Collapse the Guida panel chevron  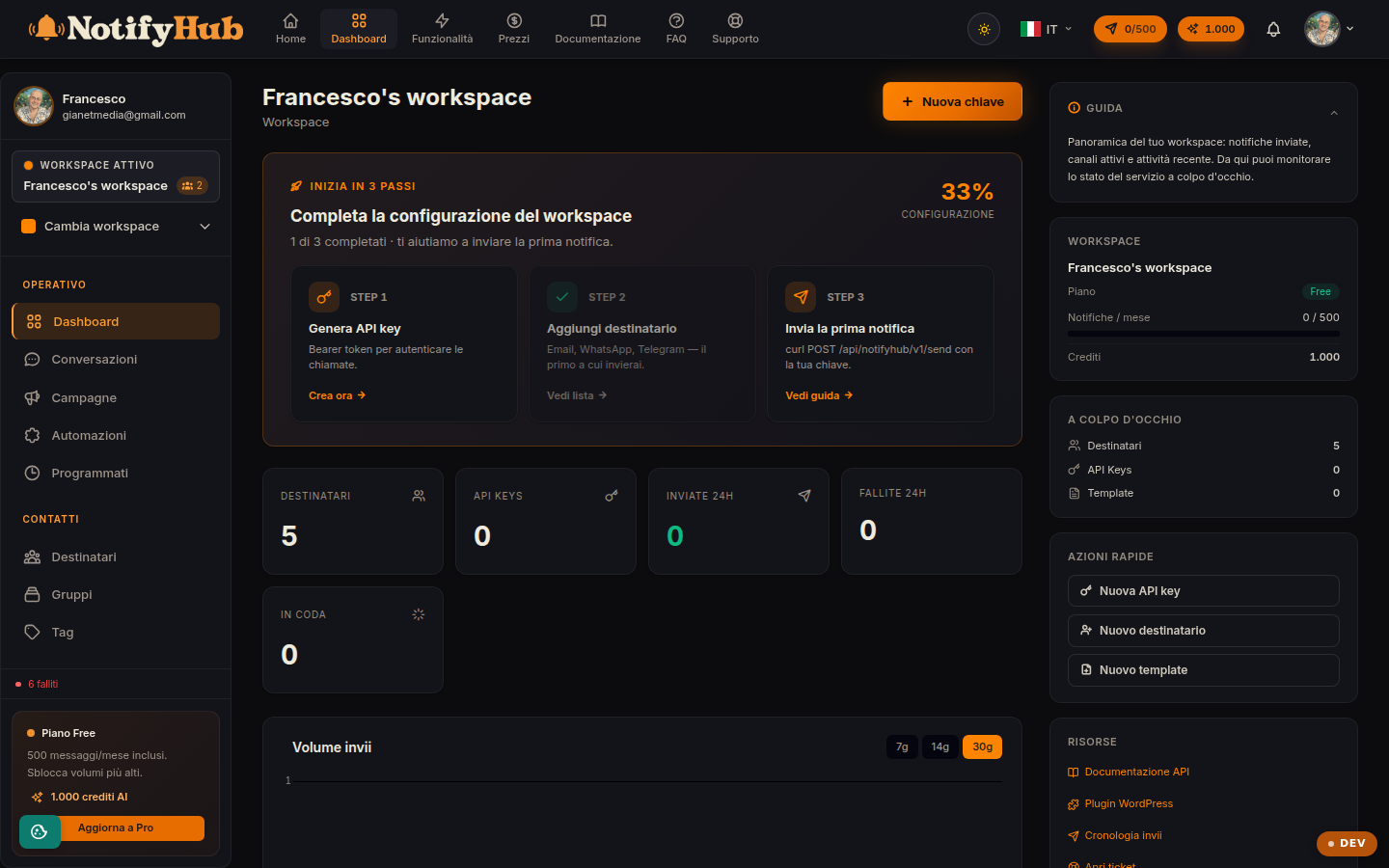point(1334,113)
